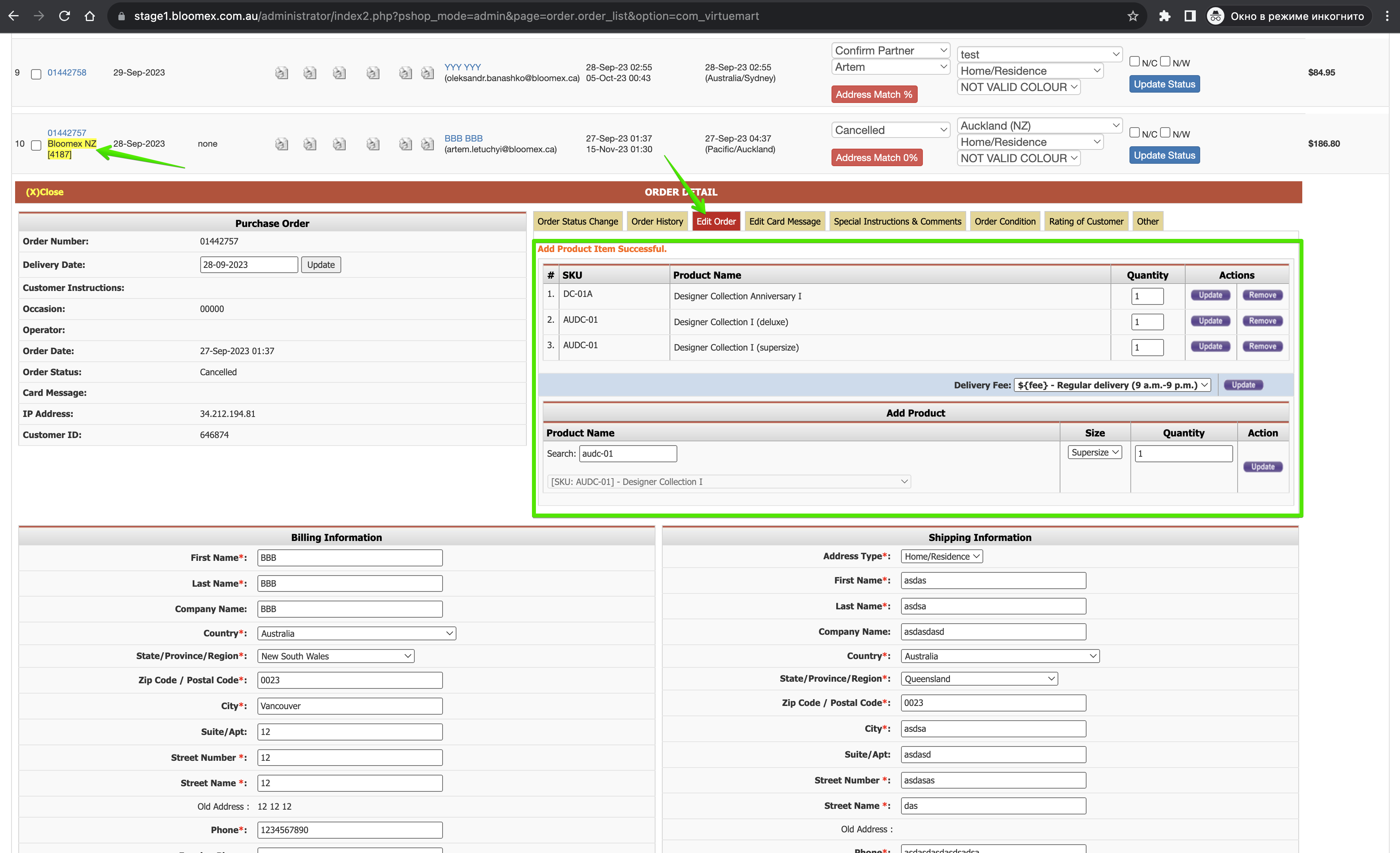Open order link 01442758
Screen dimensions: 1400x853
(x=67, y=72)
